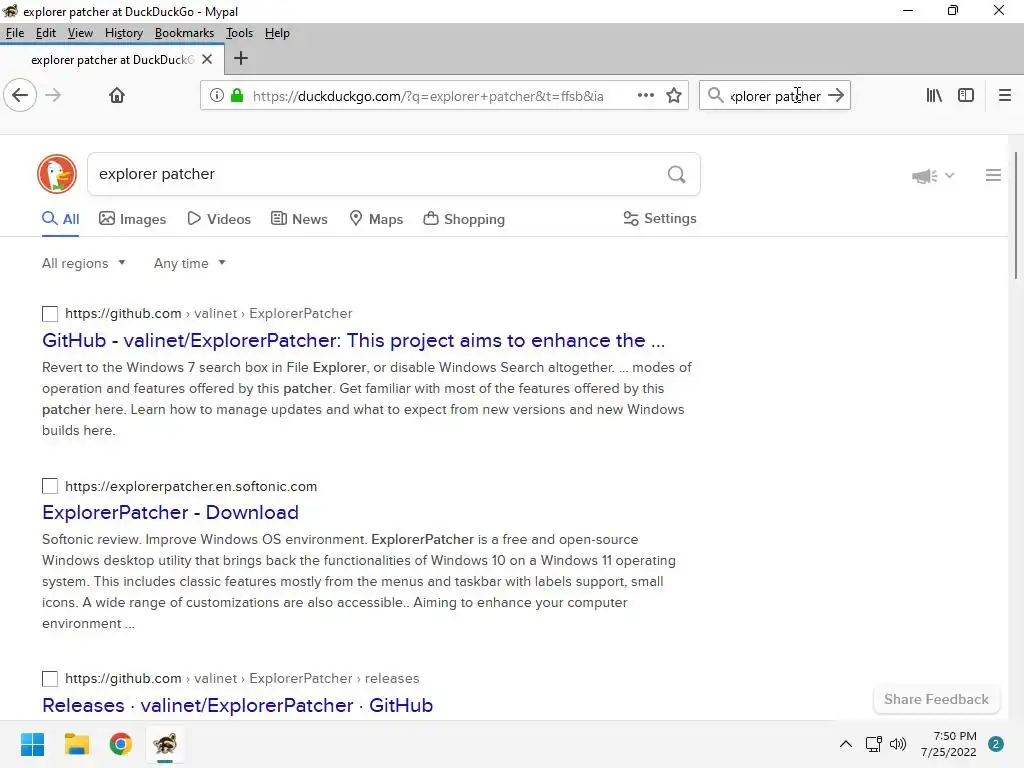Toggle the sidebar view icon

tap(966, 95)
